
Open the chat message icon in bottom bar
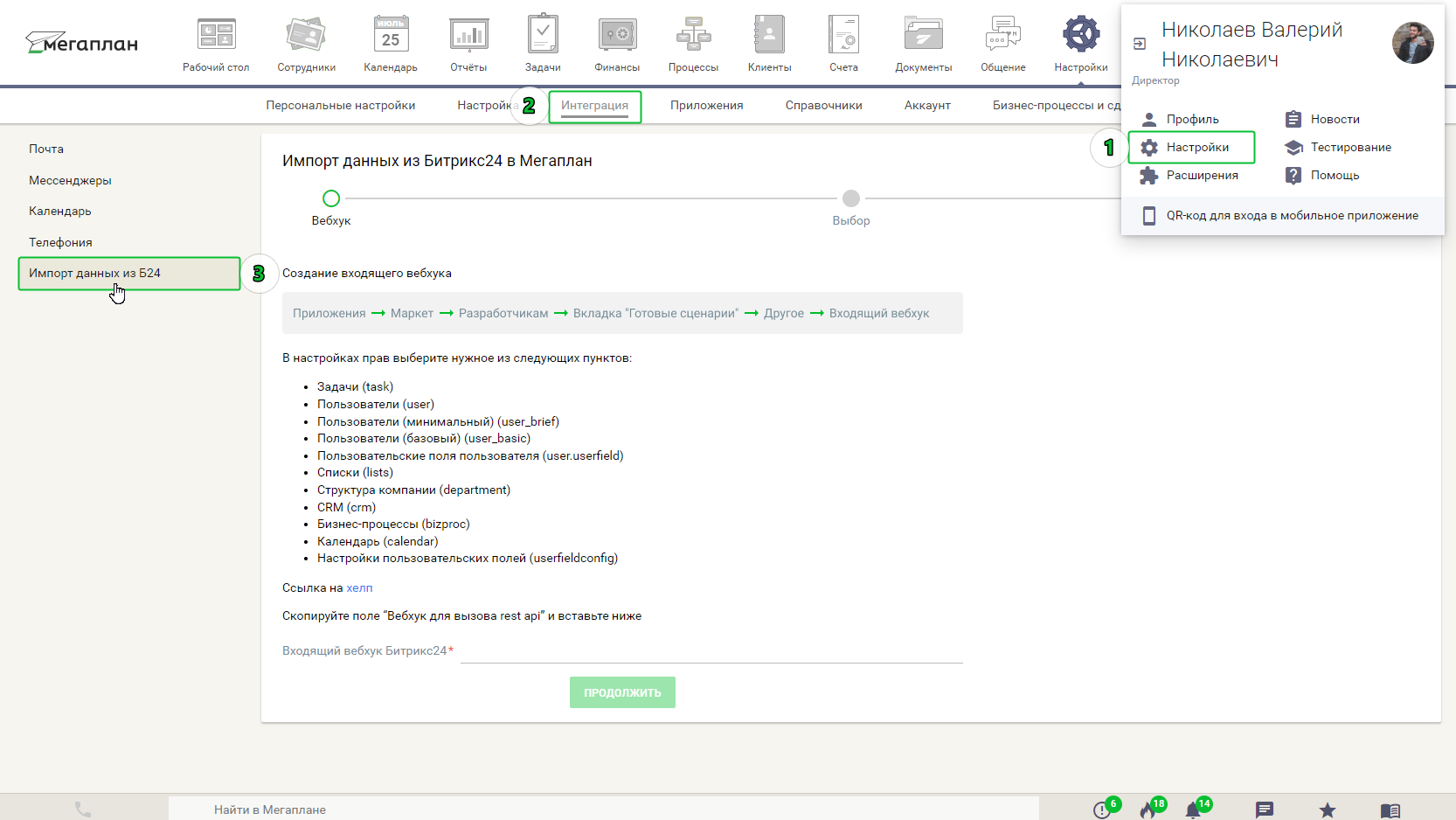point(1265,810)
